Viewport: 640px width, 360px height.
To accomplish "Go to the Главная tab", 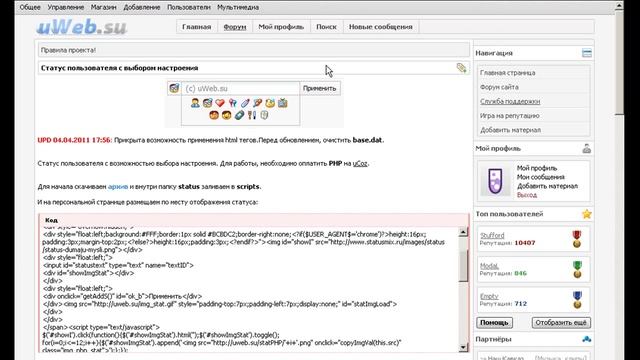I will pyautogui.click(x=197, y=27).
